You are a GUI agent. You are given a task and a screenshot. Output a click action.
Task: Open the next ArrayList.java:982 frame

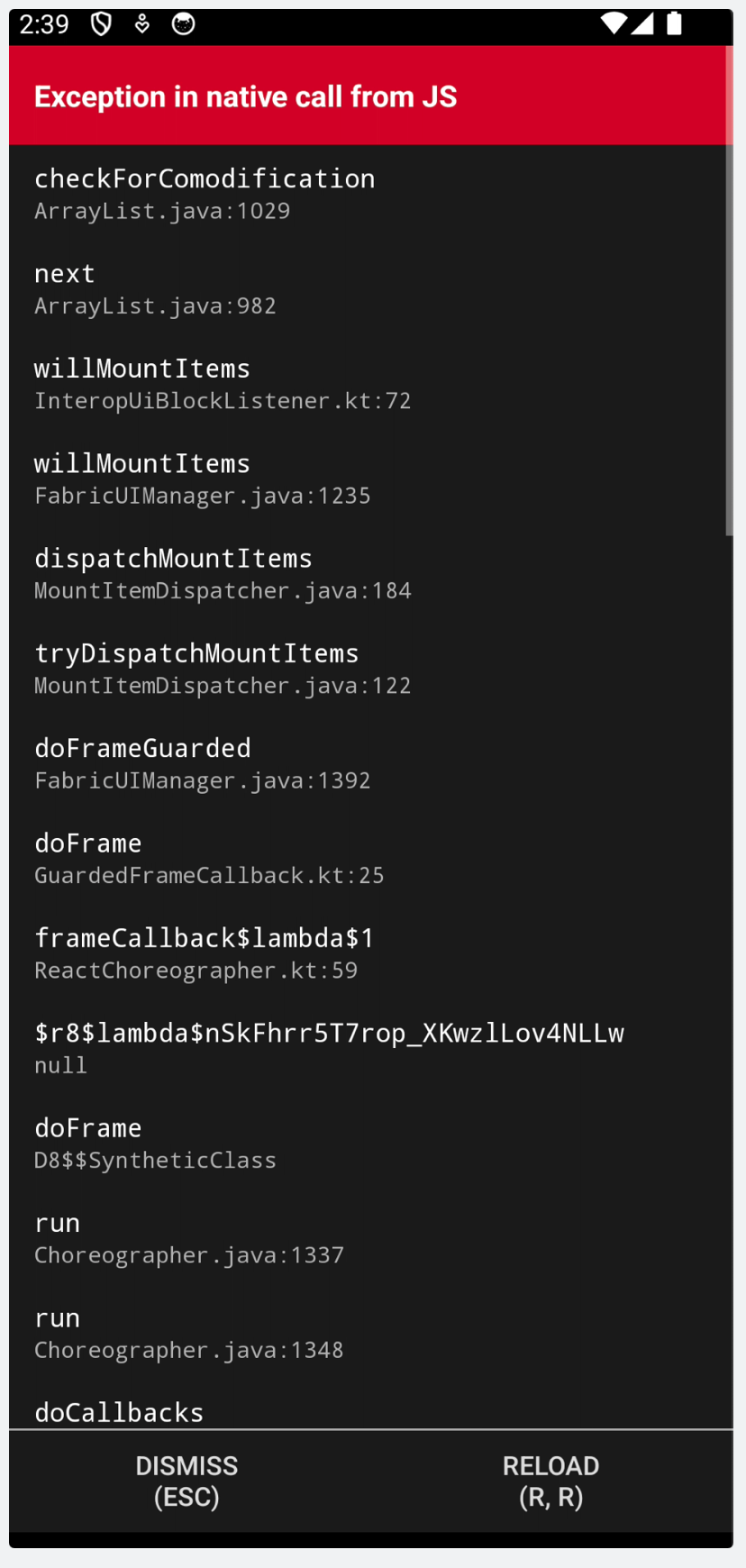pyautogui.click(x=368, y=288)
